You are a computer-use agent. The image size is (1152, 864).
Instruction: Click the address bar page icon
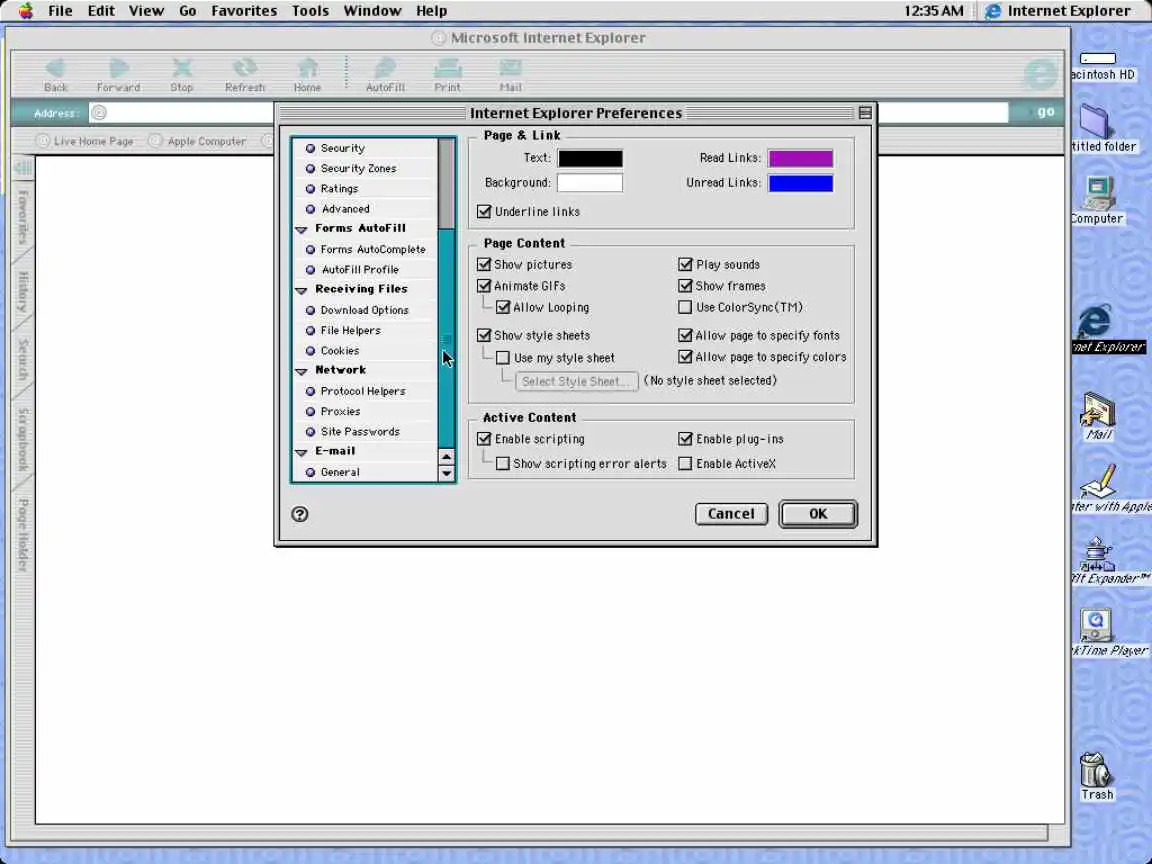click(x=98, y=112)
